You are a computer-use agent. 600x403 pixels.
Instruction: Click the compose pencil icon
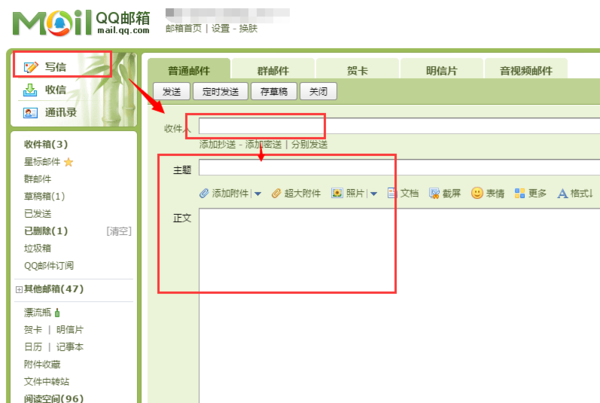pyautogui.click(x=31, y=67)
